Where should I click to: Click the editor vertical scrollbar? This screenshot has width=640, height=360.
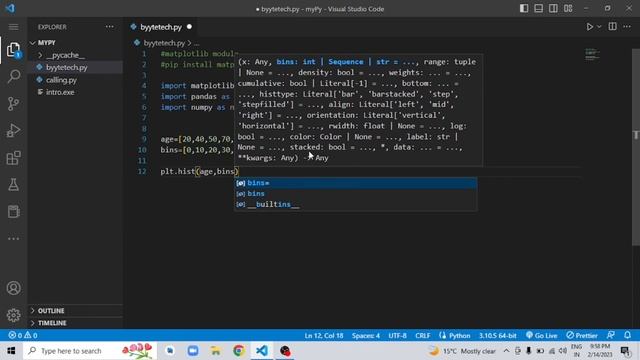pos(636,147)
